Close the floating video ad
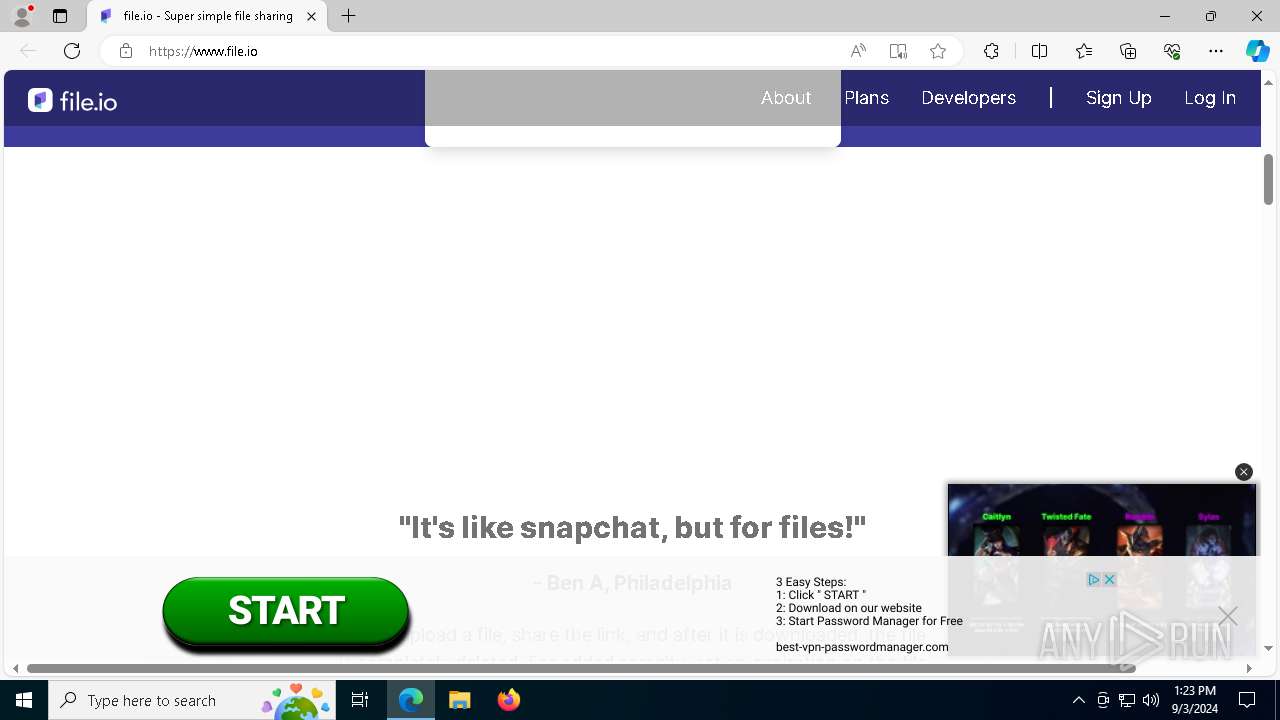 [x=1244, y=472]
